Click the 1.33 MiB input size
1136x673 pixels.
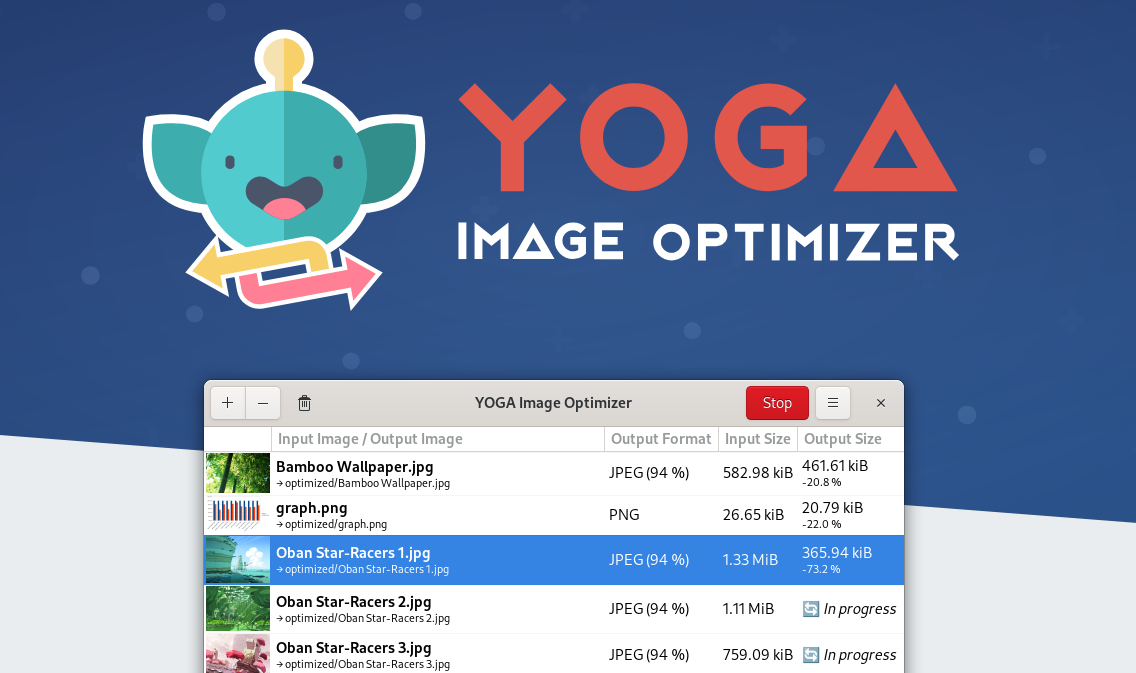(x=750, y=560)
